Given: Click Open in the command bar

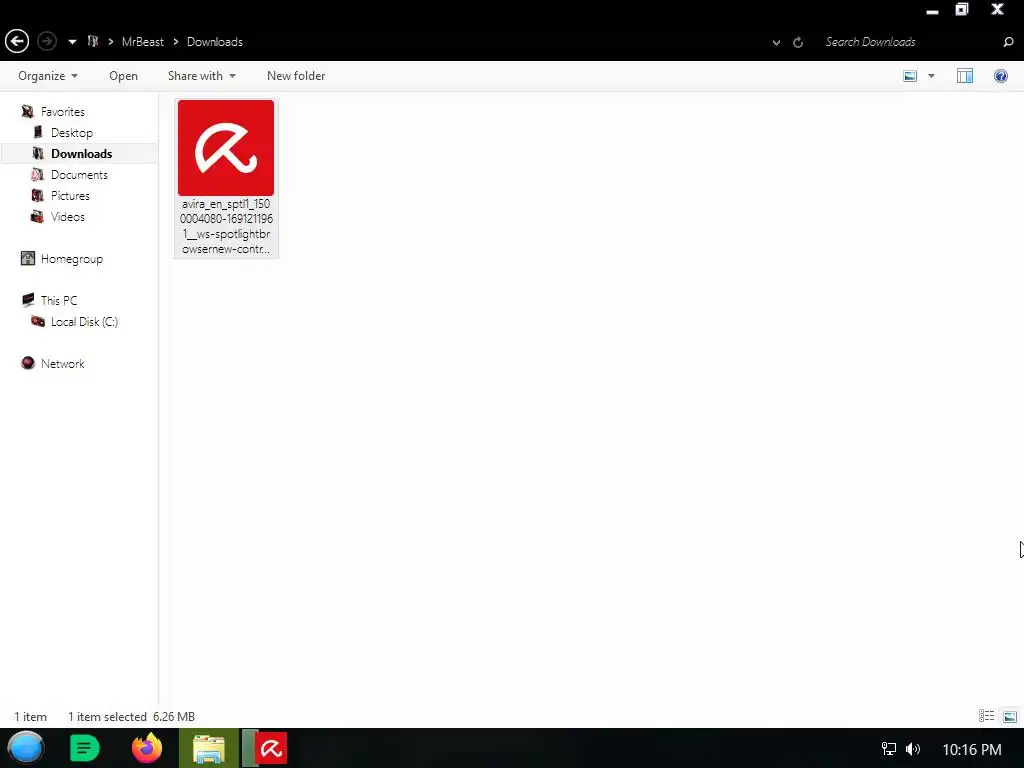Looking at the screenshot, I should pyautogui.click(x=123, y=76).
